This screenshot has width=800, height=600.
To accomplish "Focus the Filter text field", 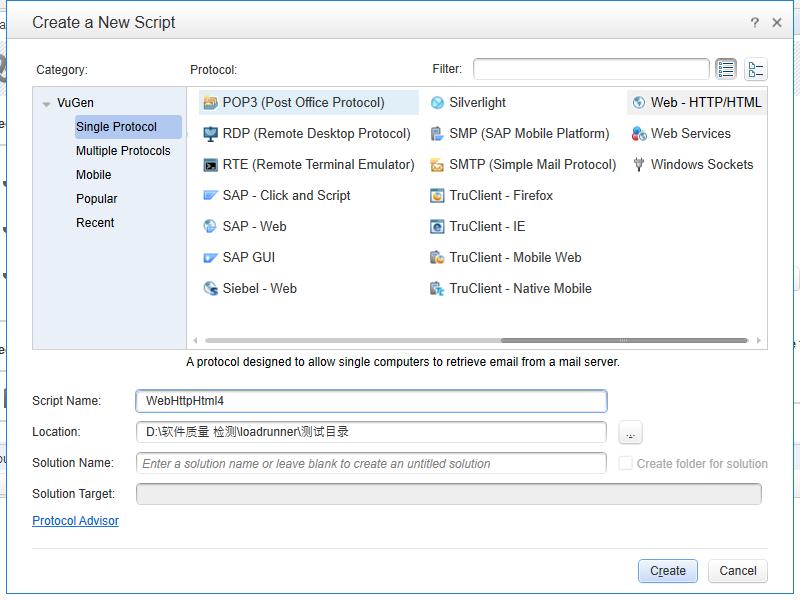I will 591,69.
